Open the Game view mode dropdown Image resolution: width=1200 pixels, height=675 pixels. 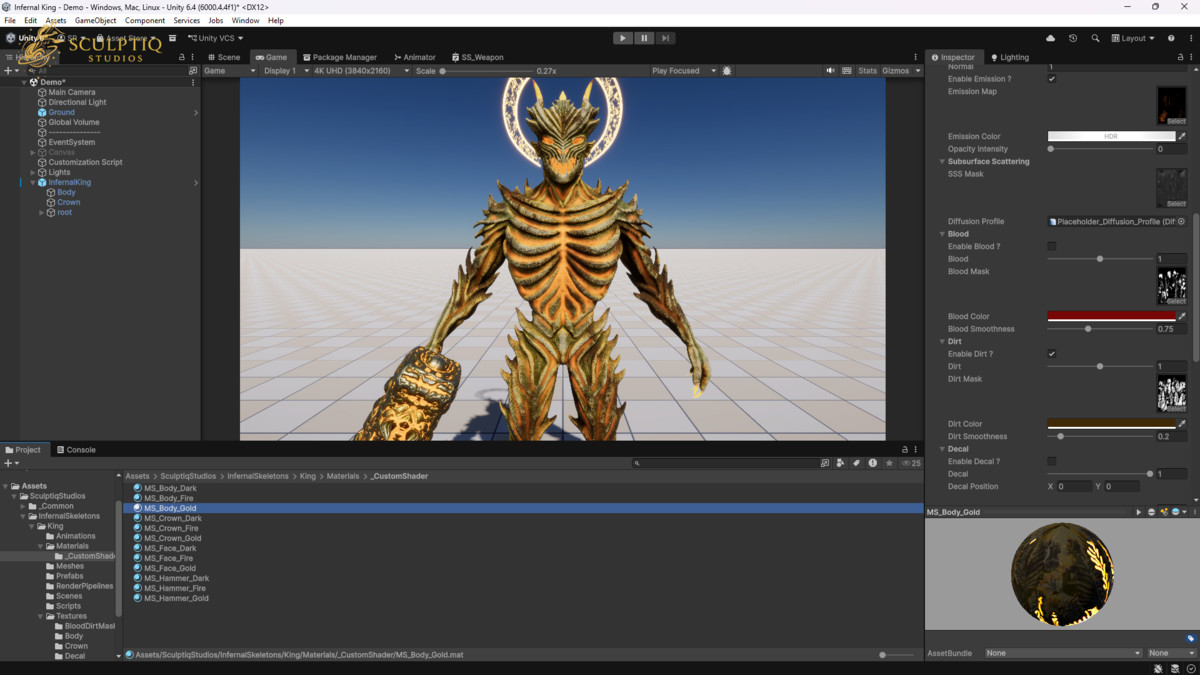(230, 71)
